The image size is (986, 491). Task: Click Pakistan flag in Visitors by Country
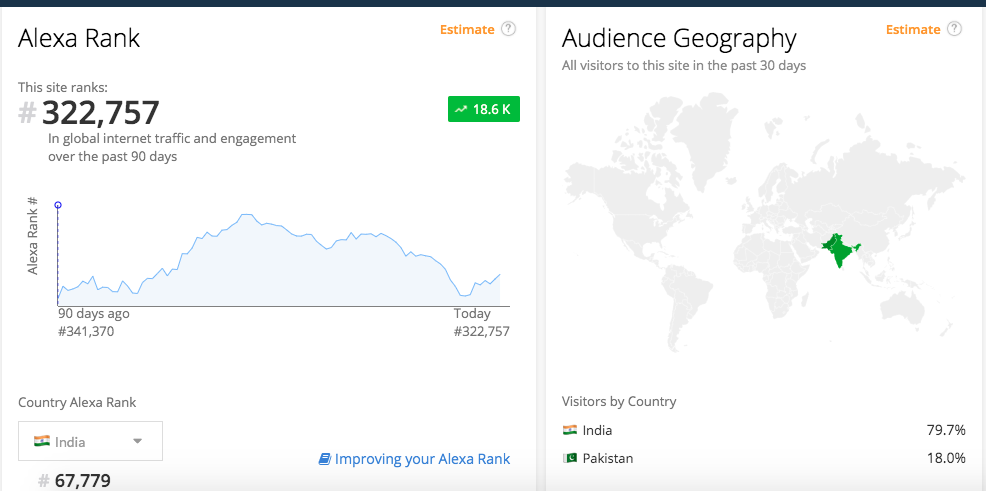pos(570,458)
